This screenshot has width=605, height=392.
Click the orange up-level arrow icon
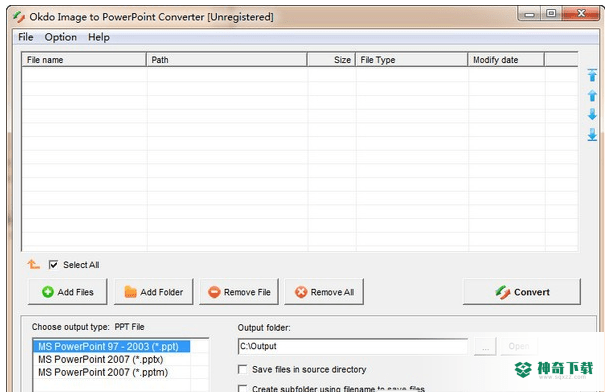point(34,265)
